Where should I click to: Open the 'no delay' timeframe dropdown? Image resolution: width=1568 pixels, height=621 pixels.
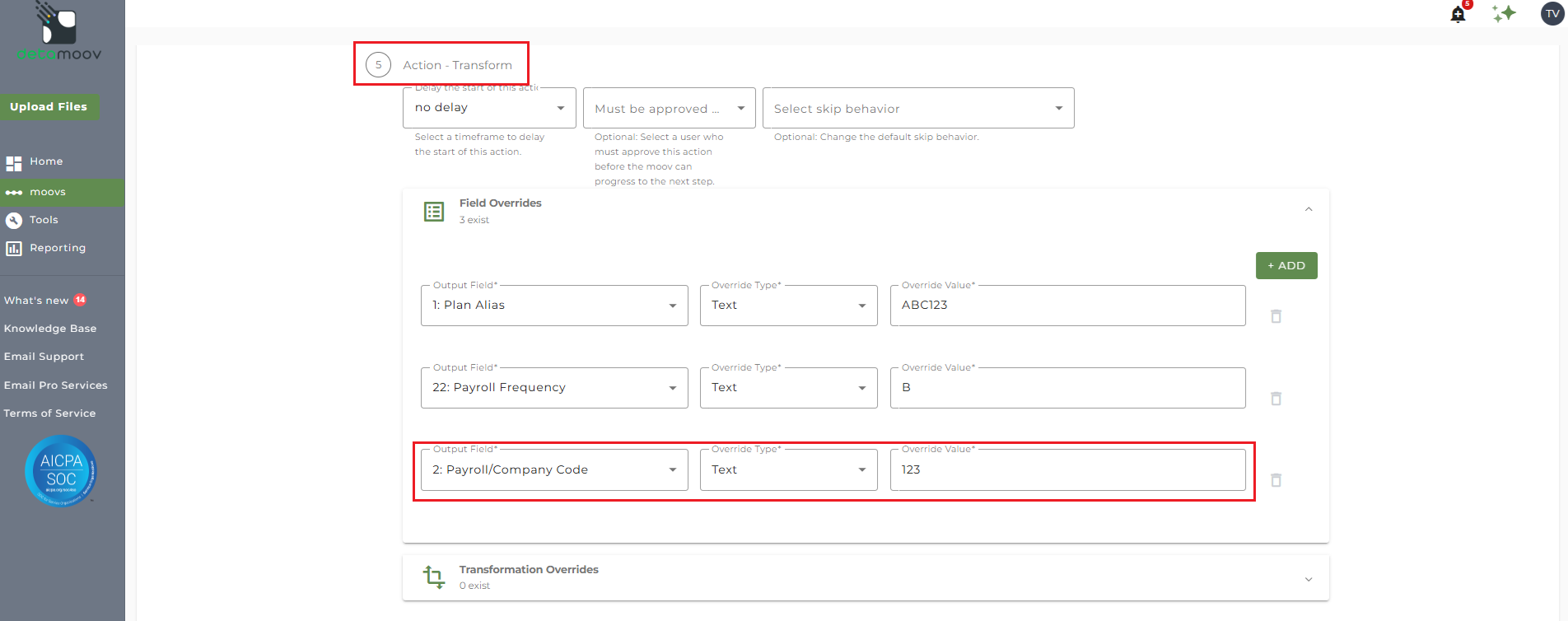pyautogui.click(x=489, y=108)
